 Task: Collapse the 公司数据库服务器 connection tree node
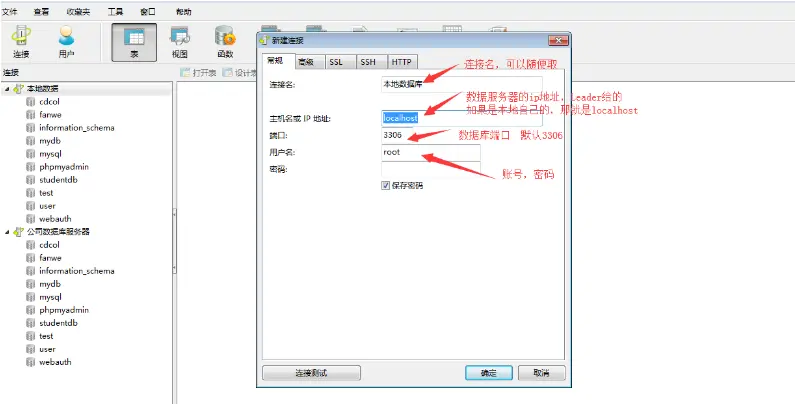coord(7,232)
